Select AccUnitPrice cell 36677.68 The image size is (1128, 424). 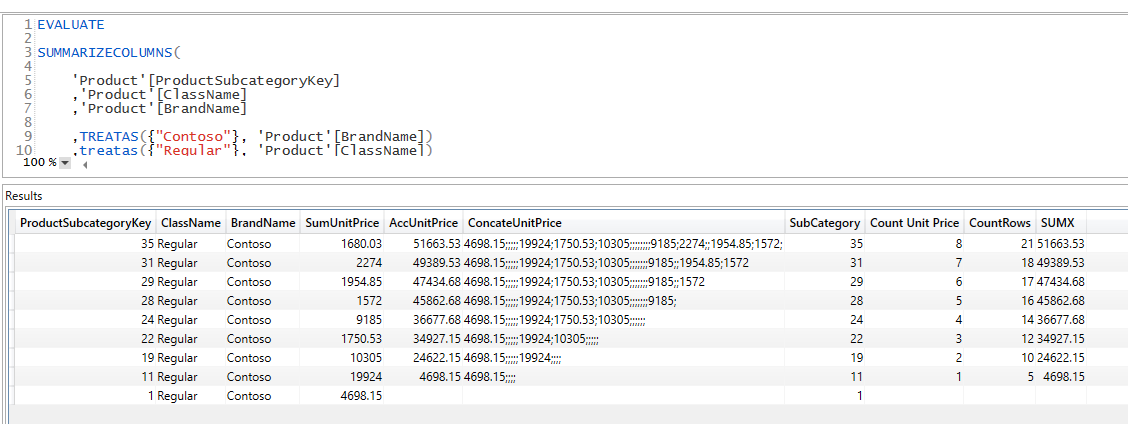[x=423, y=320]
